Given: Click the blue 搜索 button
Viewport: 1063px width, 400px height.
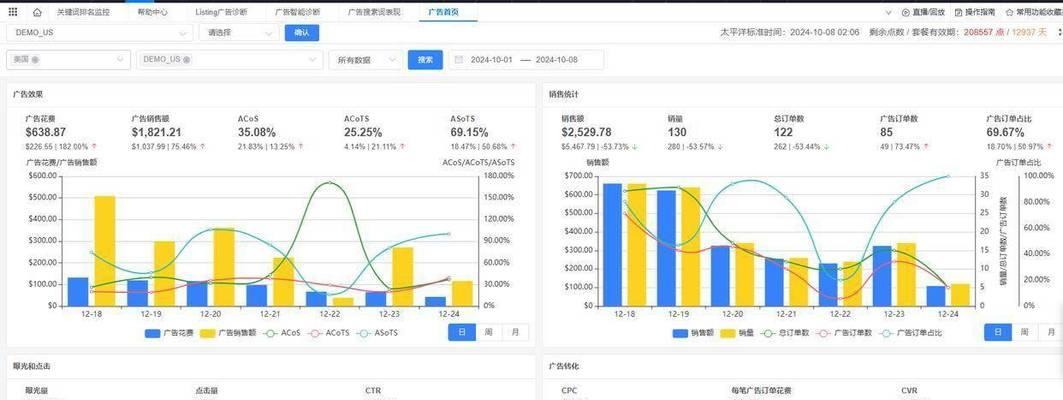Looking at the screenshot, I should click(x=425, y=60).
